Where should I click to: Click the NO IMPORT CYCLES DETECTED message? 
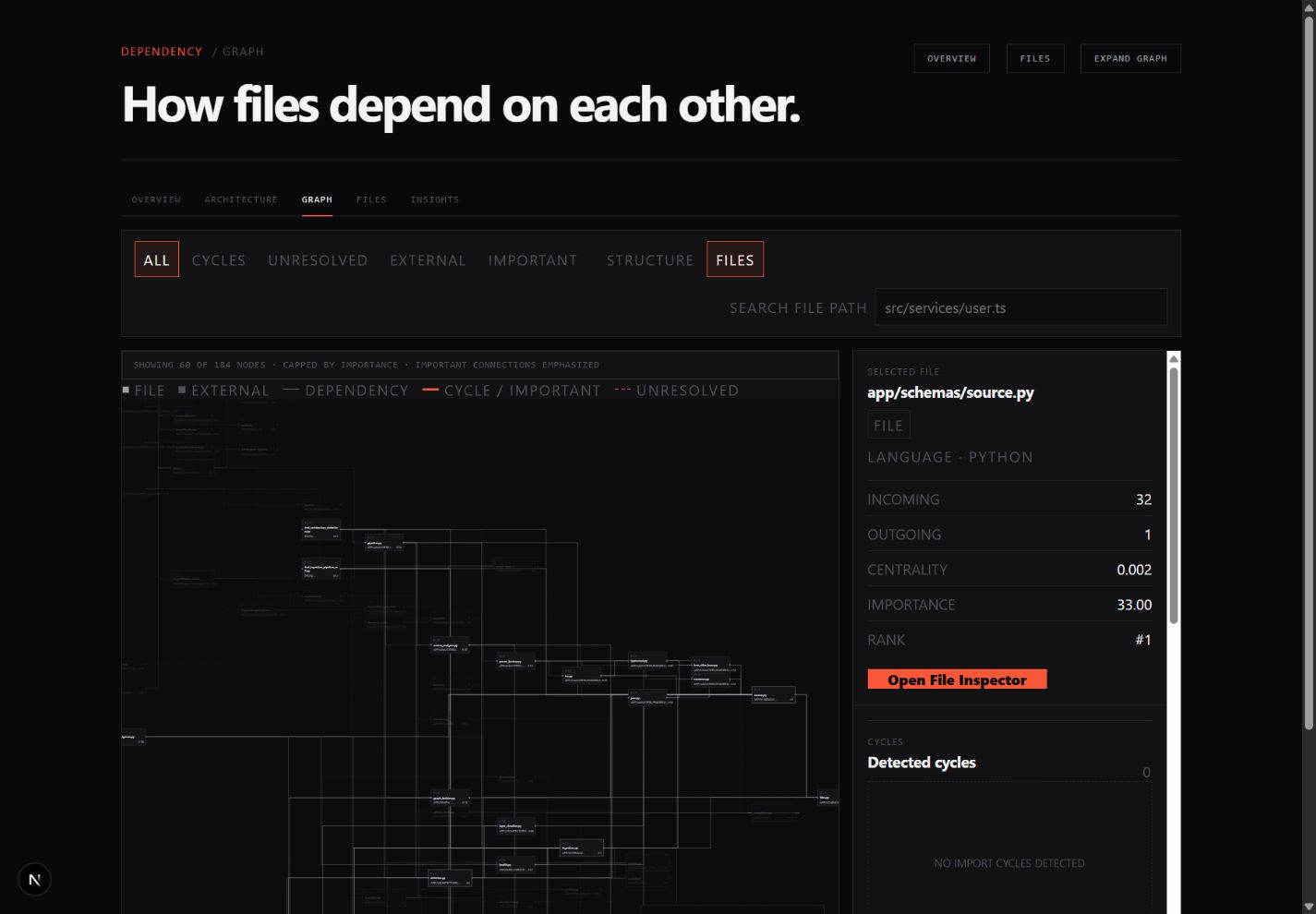pos(1009,863)
